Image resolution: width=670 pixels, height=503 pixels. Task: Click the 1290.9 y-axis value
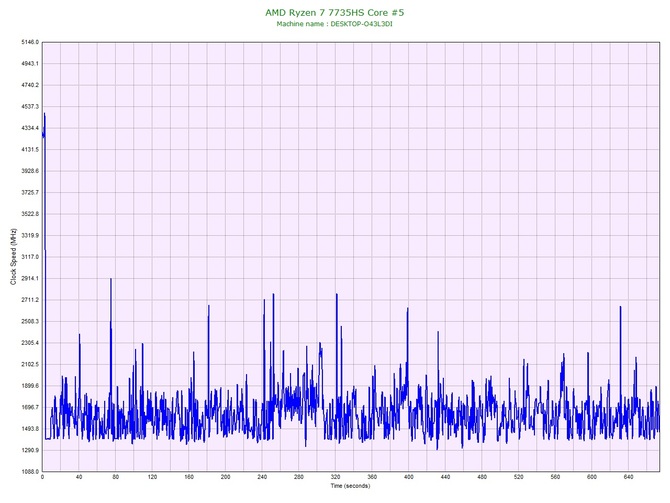30,450
